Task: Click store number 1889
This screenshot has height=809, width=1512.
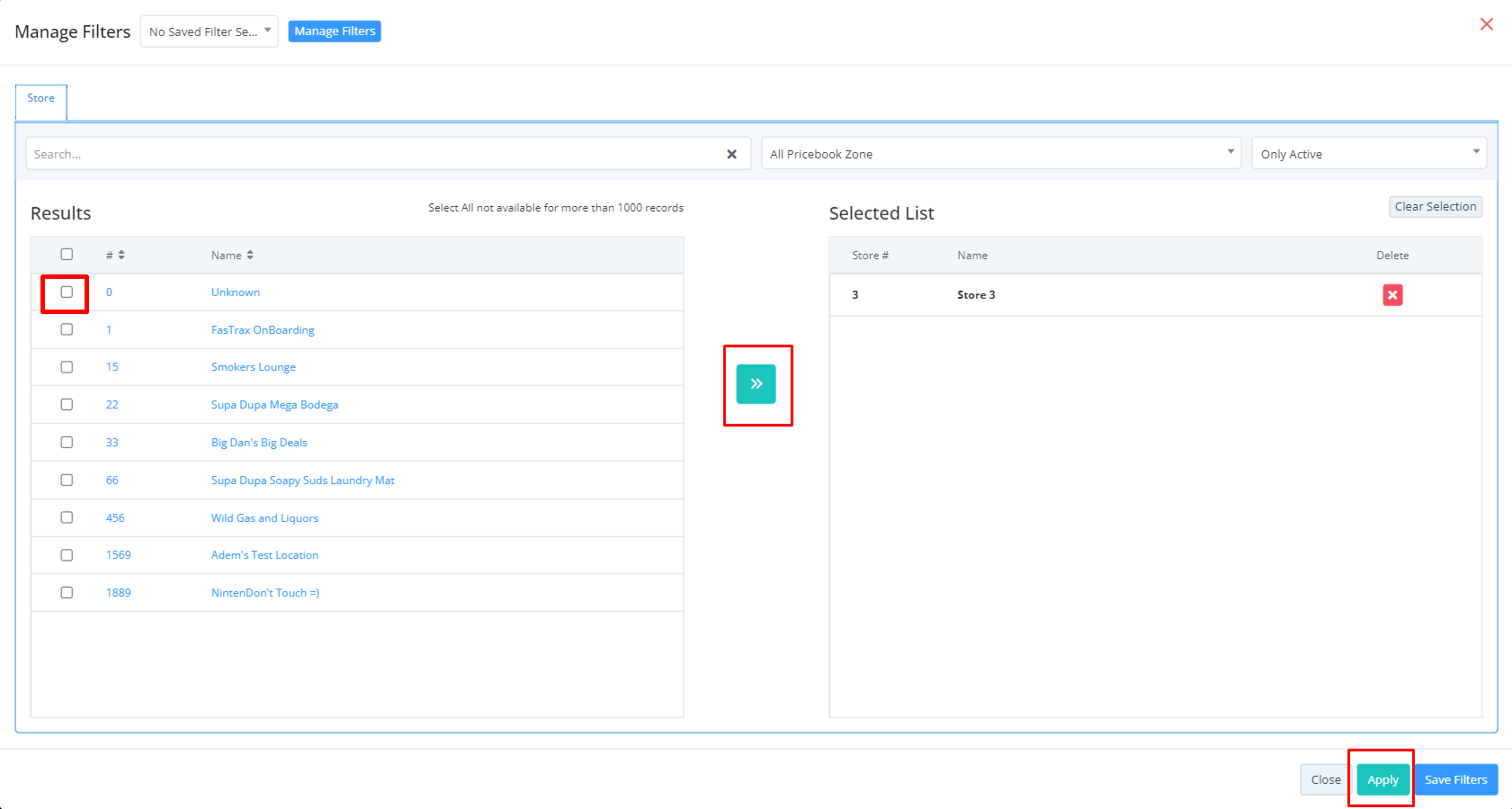Action: coord(119,593)
